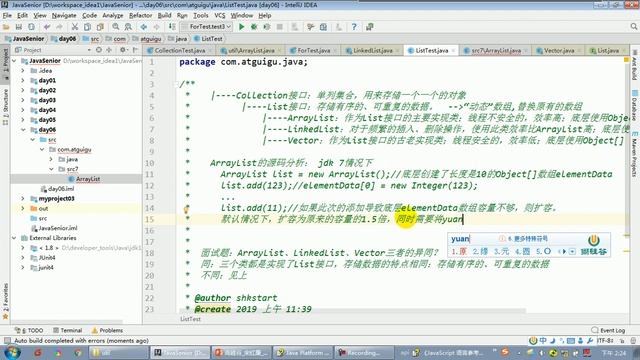Click the Replace icon in toolbar
This screenshot has height=360, width=640.
(128, 27)
